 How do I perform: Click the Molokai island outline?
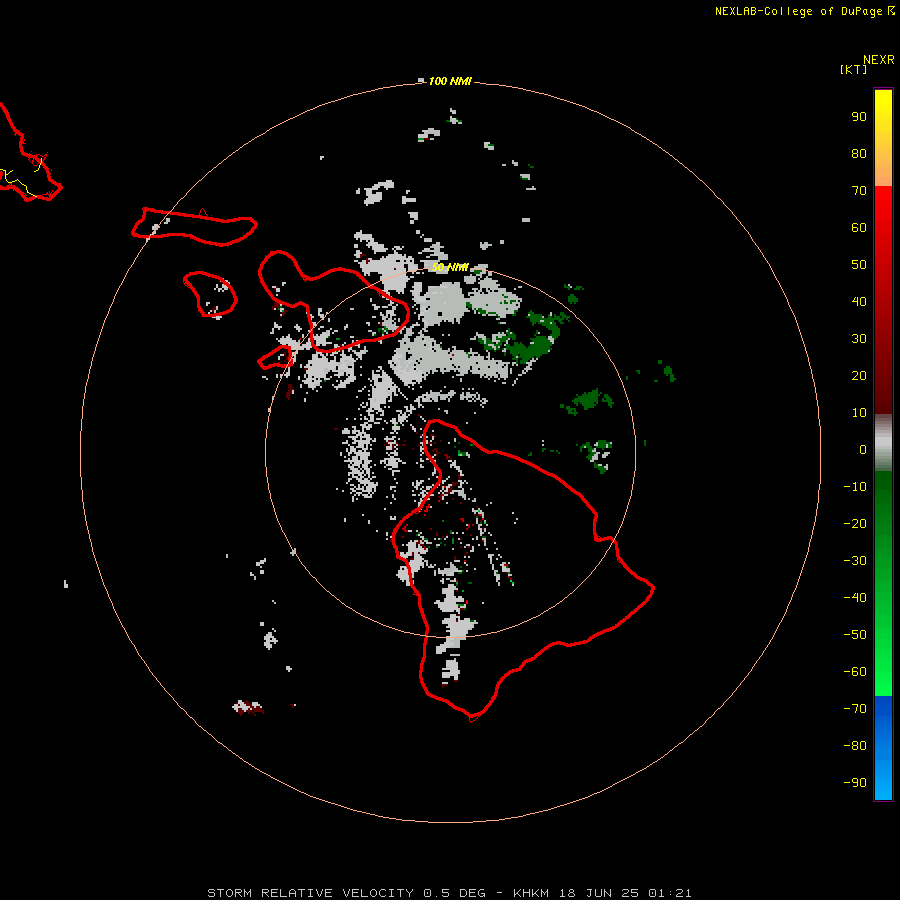(x=194, y=227)
